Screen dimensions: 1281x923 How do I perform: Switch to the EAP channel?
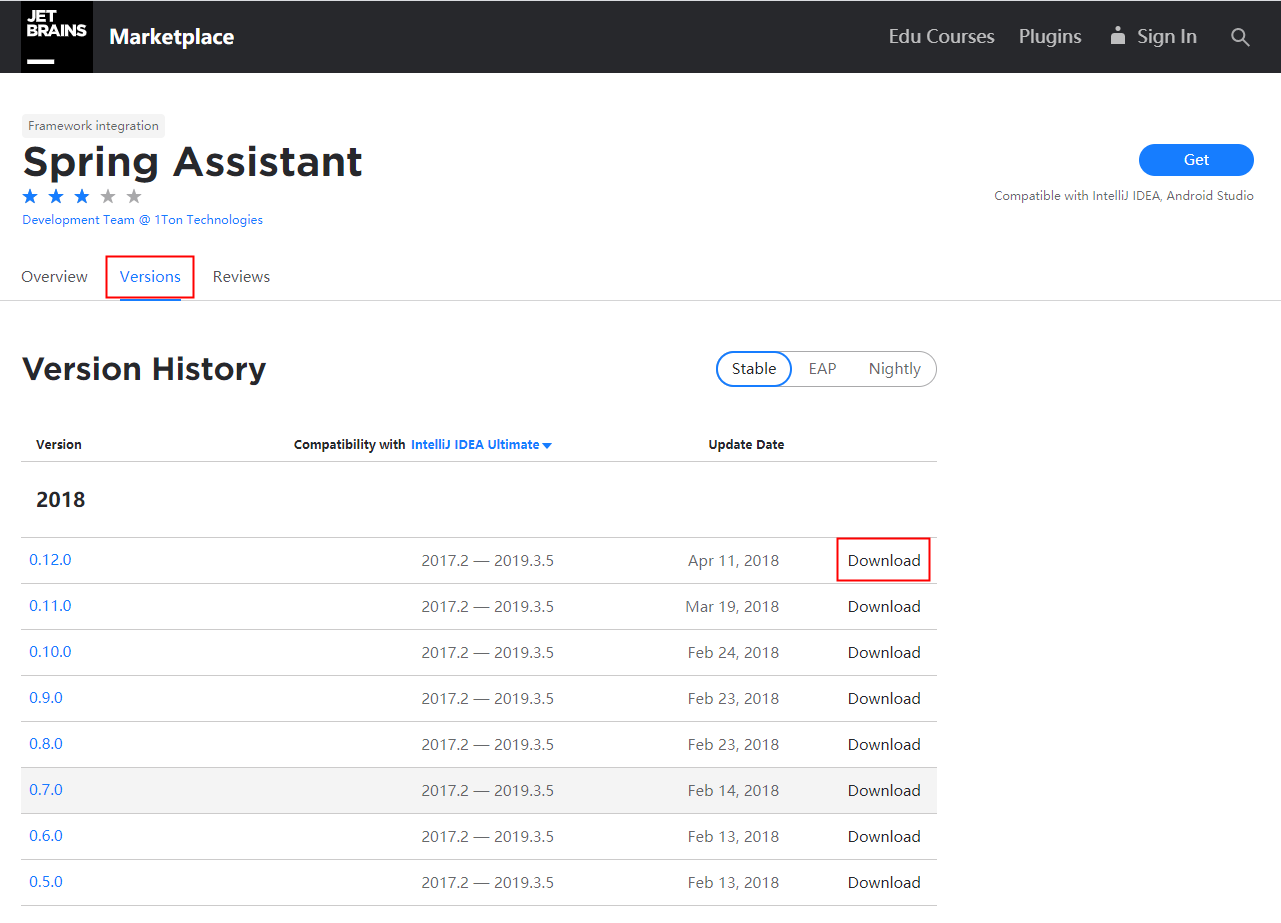tap(822, 368)
